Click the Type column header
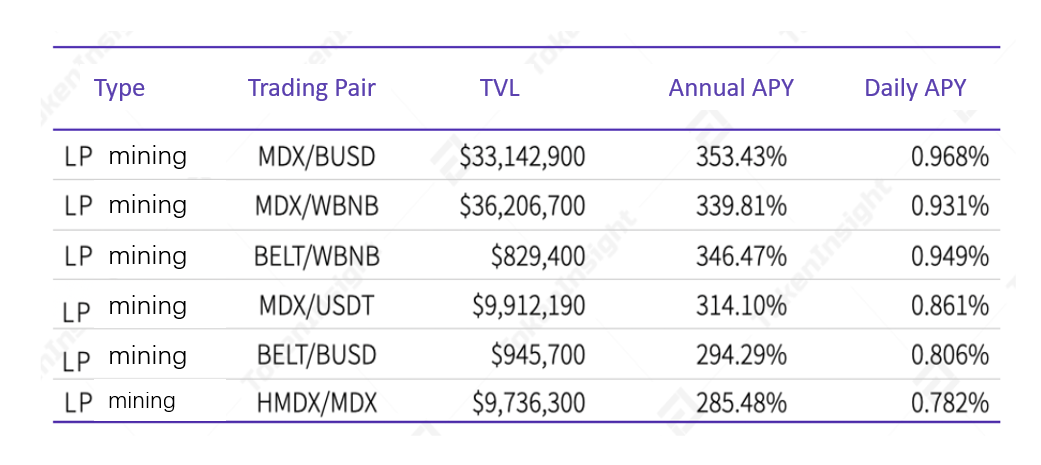 point(119,88)
